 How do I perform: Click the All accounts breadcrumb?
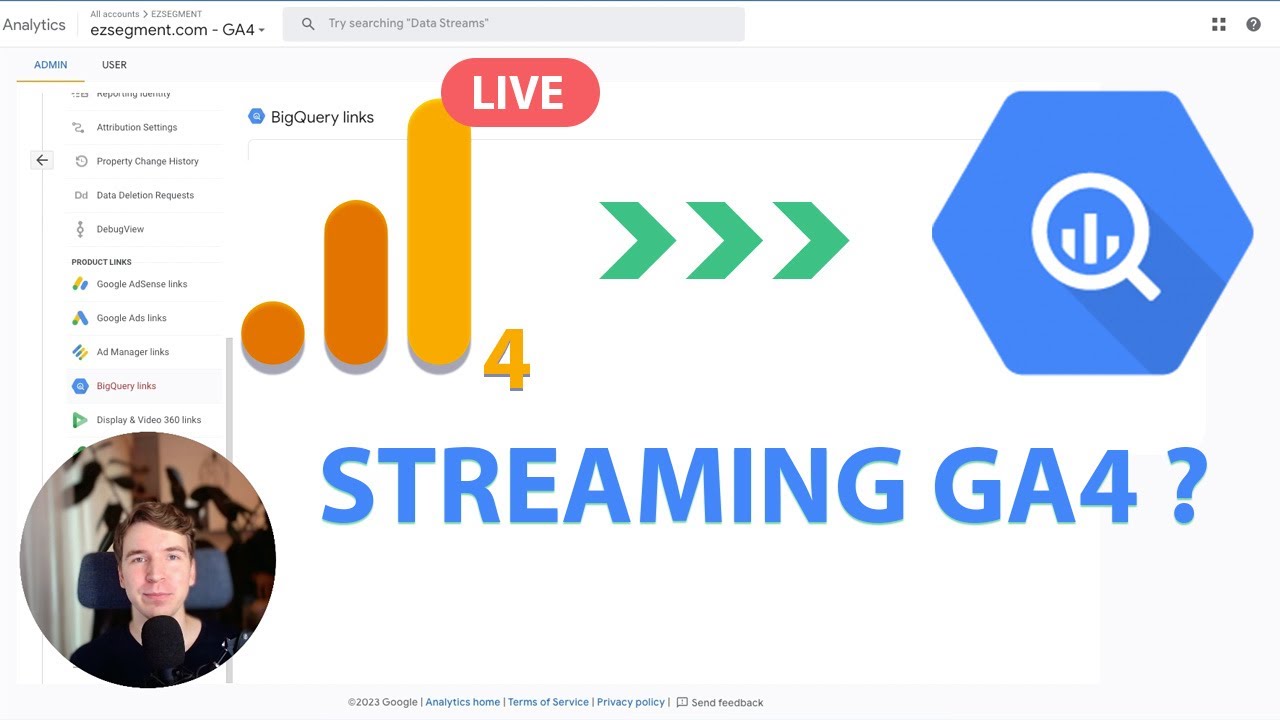(x=115, y=14)
